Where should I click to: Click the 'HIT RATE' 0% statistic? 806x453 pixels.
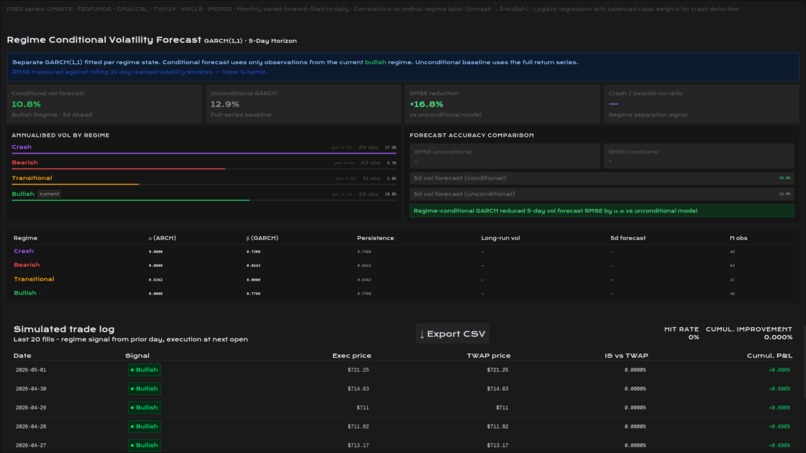point(682,333)
